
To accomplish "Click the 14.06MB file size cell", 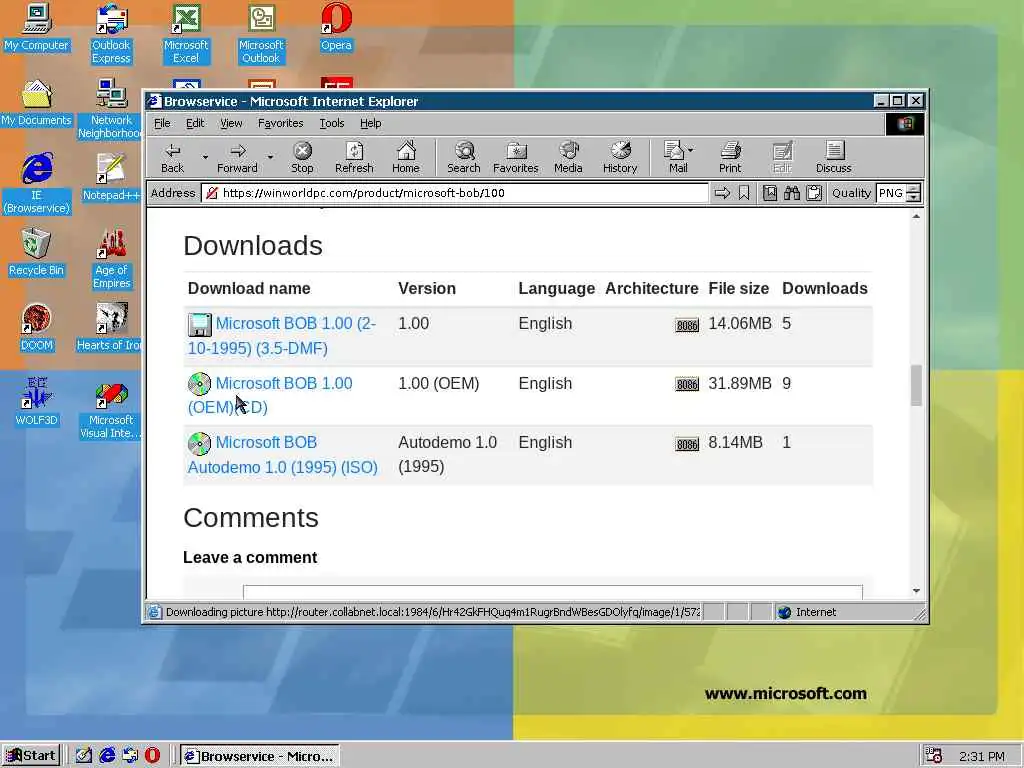I will [x=740, y=323].
